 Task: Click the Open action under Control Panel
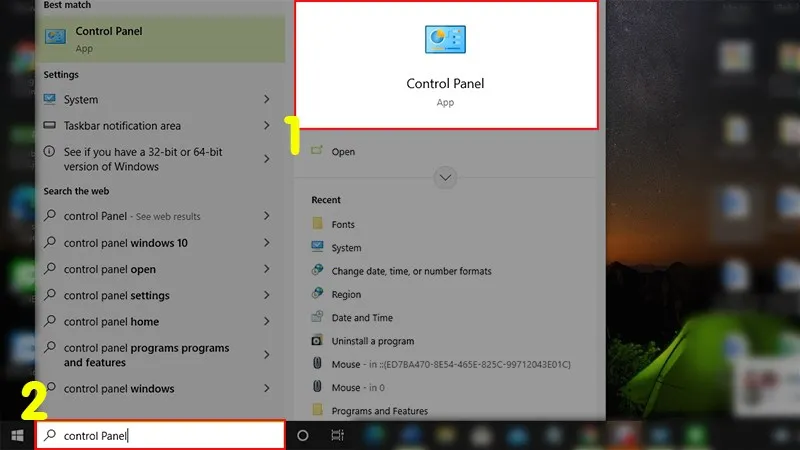point(343,152)
